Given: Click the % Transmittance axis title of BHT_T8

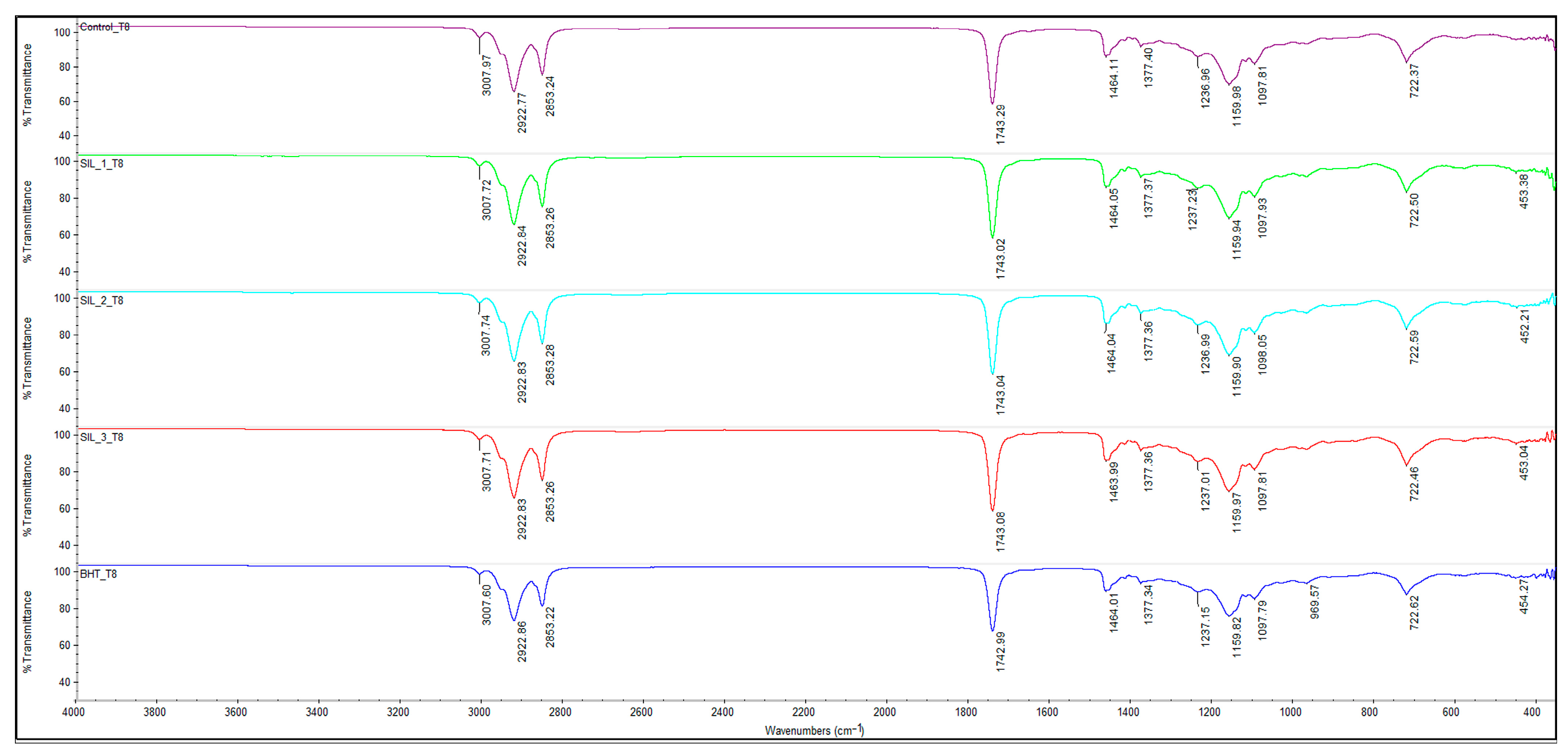Looking at the screenshot, I should pyautogui.click(x=27, y=631).
